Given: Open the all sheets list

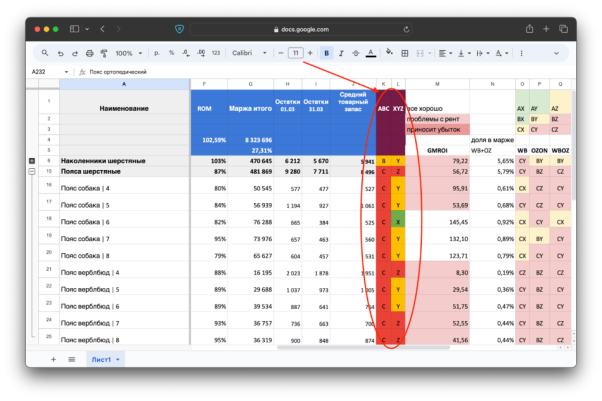Looking at the screenshot, I should pyautogui.click(x=72, y=360).
